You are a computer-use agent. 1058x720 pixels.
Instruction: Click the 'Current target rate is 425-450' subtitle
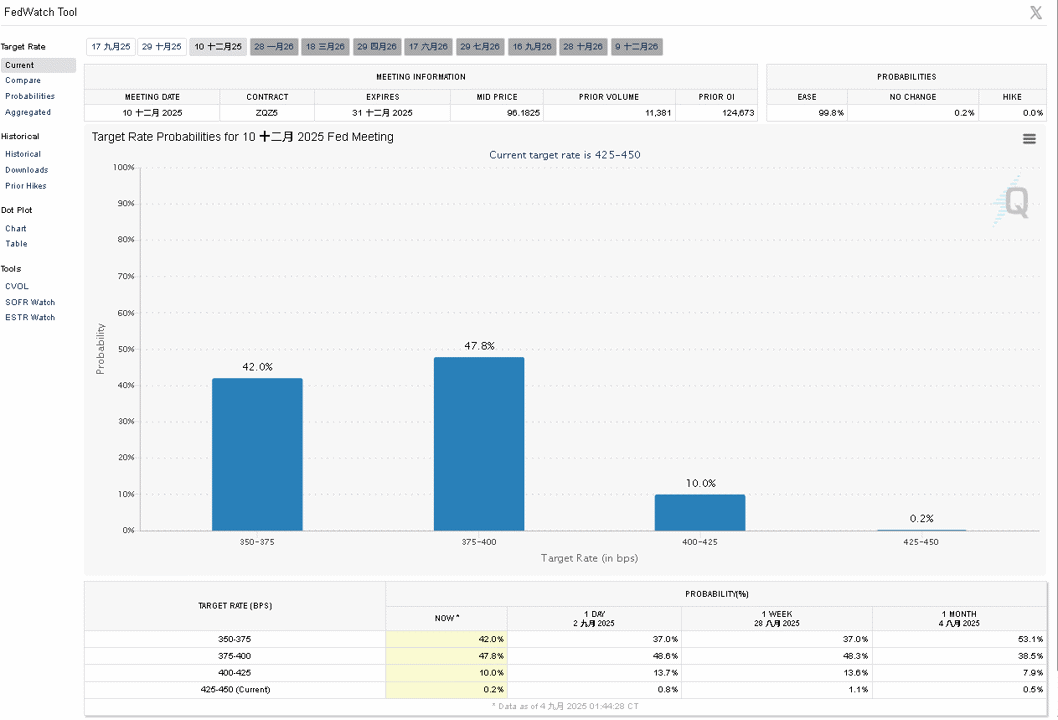pos(565,155)
